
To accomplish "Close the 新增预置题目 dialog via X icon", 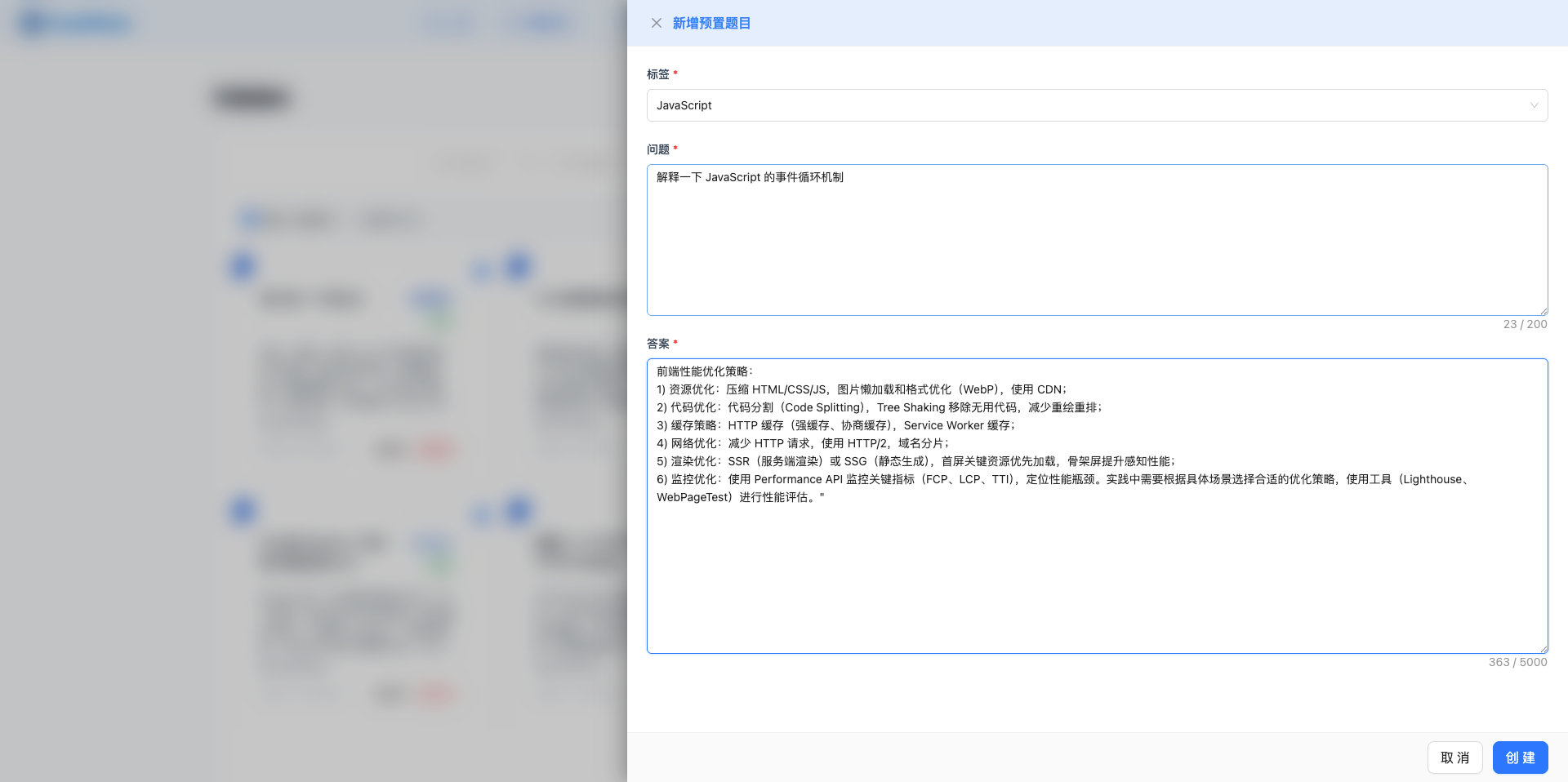I will point(657,23).
